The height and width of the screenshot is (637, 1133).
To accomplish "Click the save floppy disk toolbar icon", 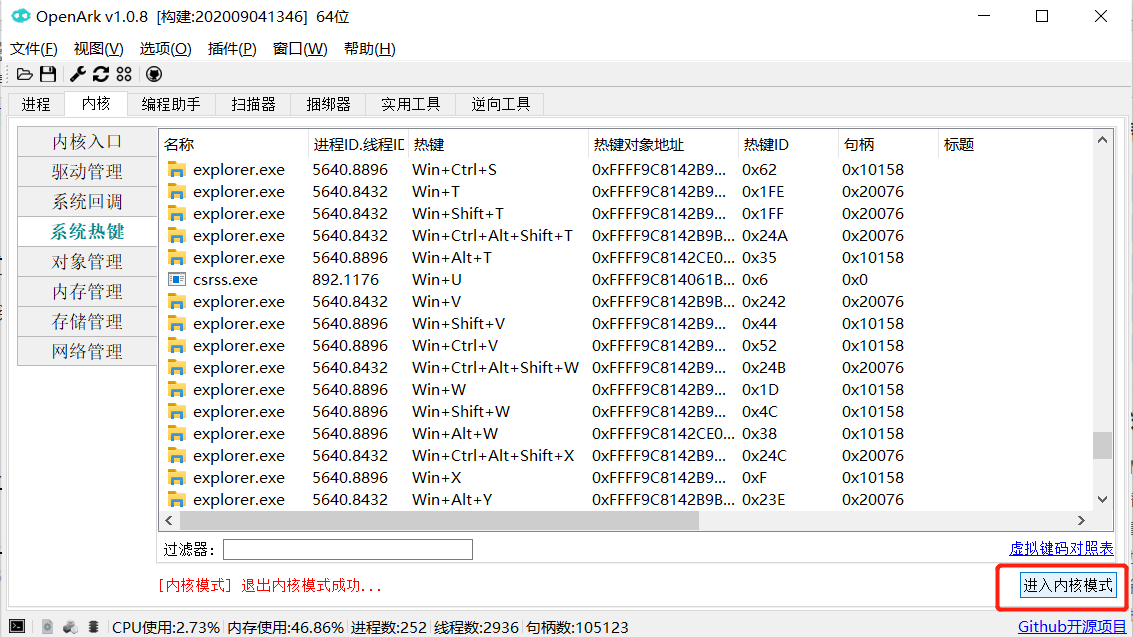I will pos(48,74).
